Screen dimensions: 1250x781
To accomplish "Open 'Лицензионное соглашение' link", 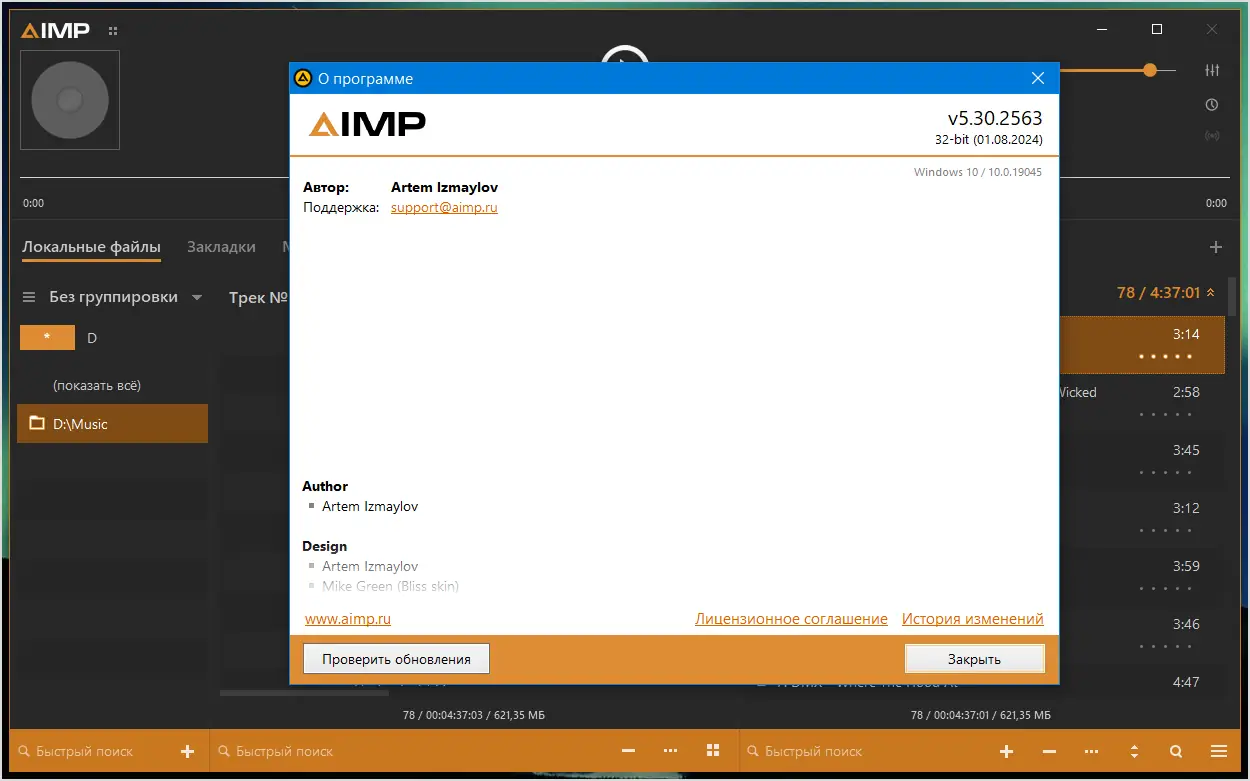I will pyautogui.click(x=791, y=619).
